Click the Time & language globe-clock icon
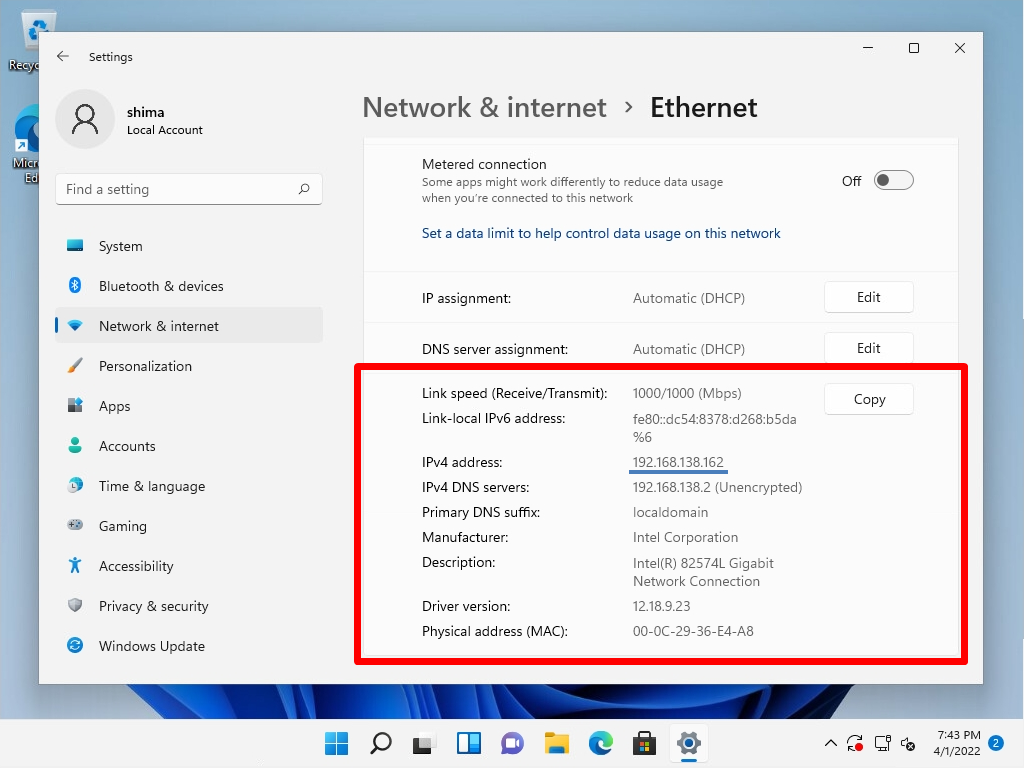Image resolution: width=1024 pixels, height=768 pixels. tap(75, 485)
